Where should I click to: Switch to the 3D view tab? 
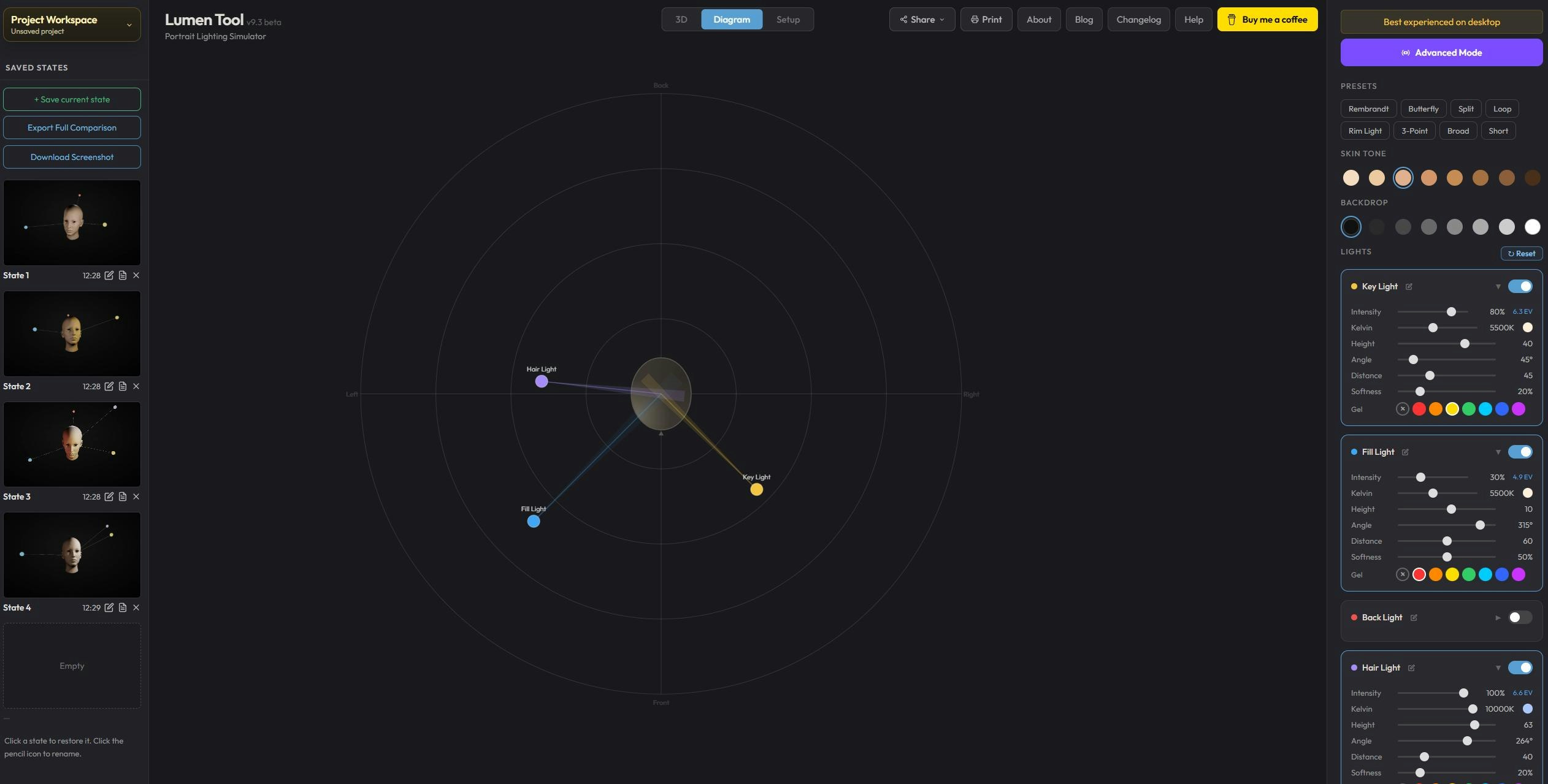coord(681,19)
